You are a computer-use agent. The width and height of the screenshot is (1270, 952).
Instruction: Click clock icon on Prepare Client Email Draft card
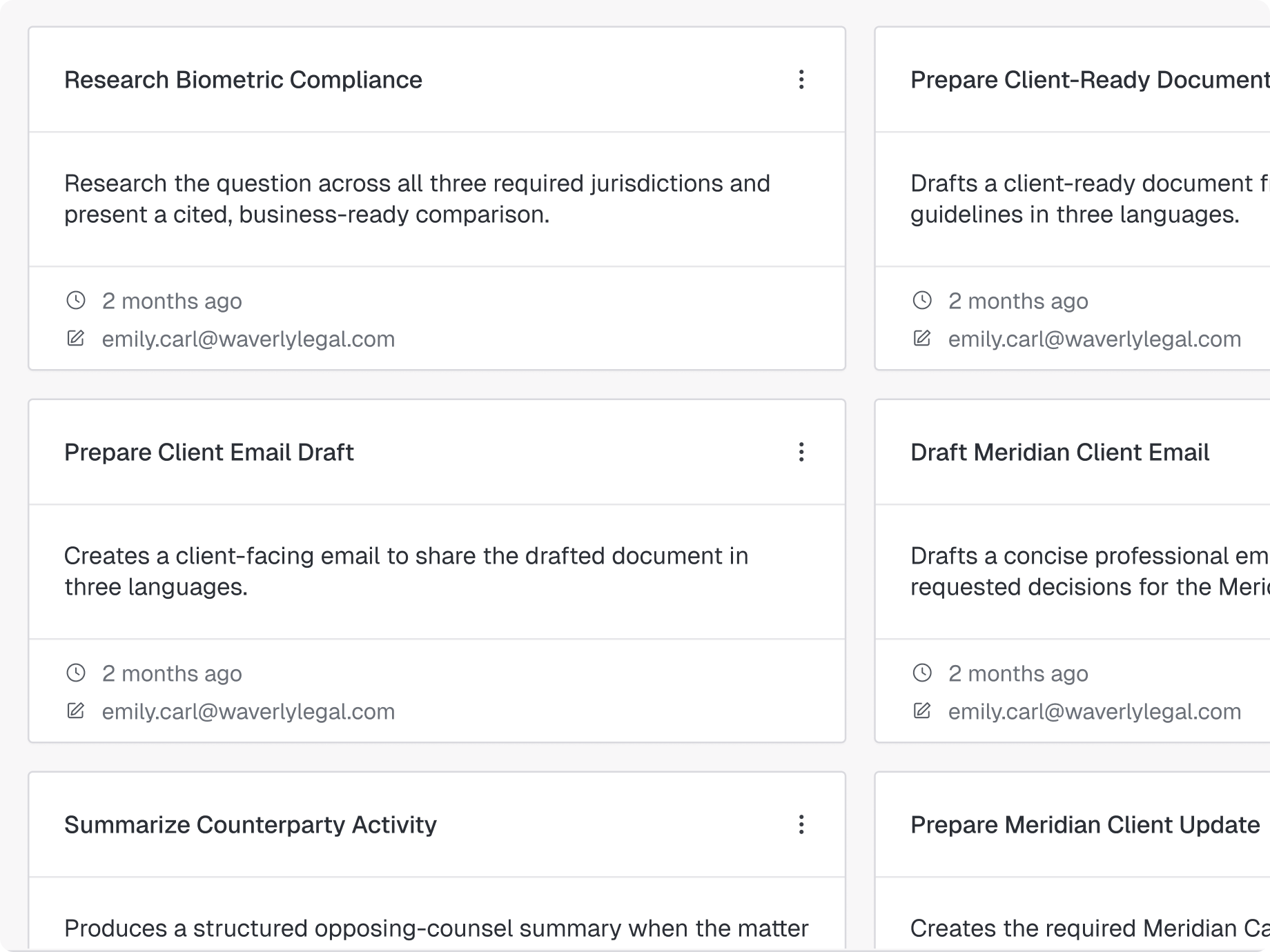(x=76, y=673)
